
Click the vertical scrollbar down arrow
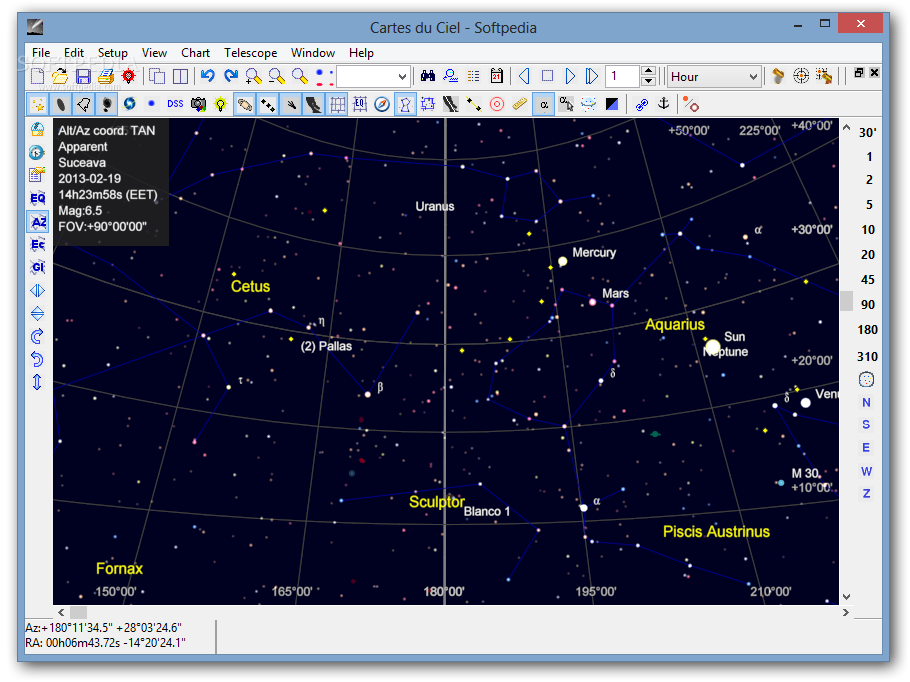pos(846,597)
